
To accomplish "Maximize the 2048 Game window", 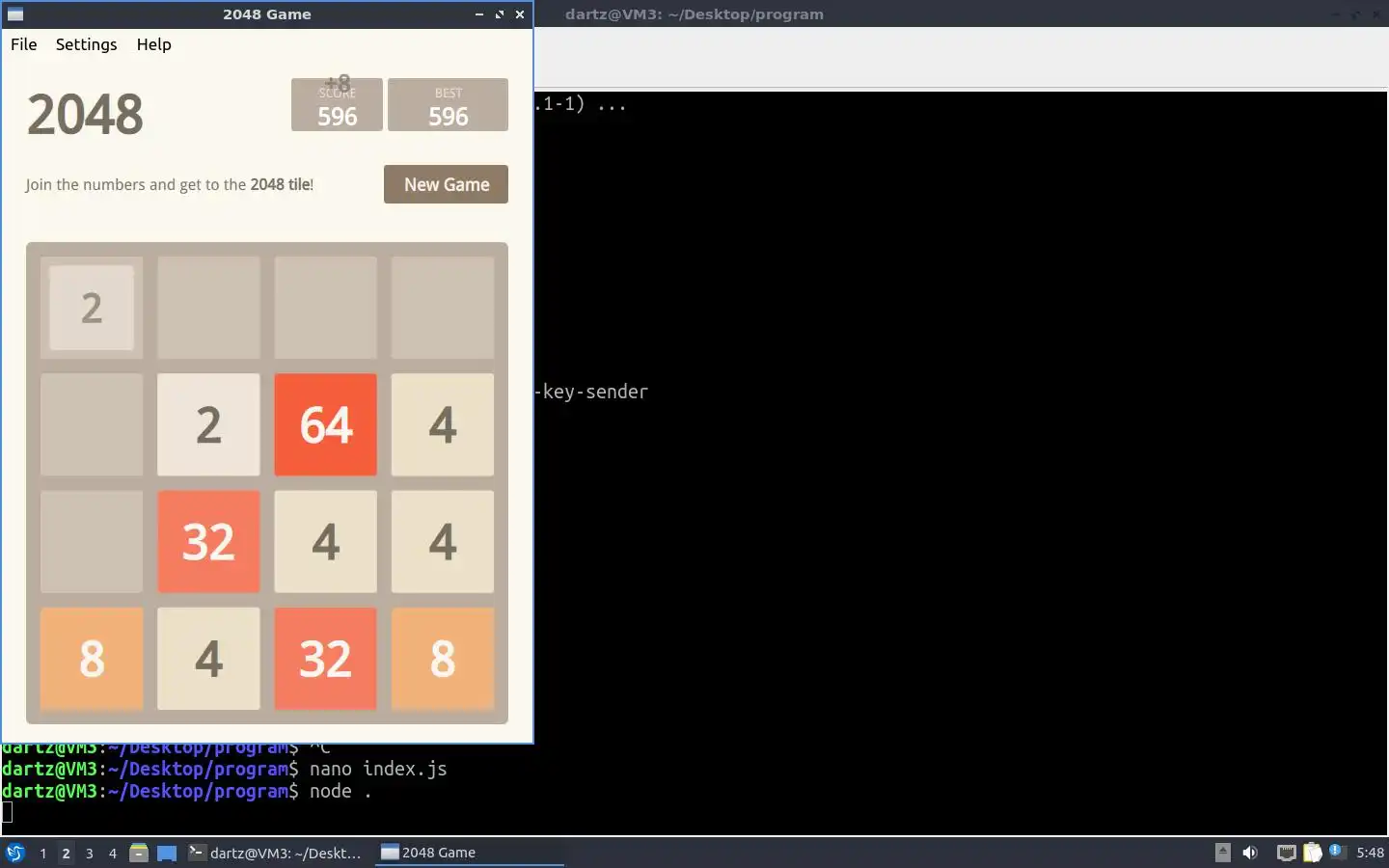I will (500, 14).
